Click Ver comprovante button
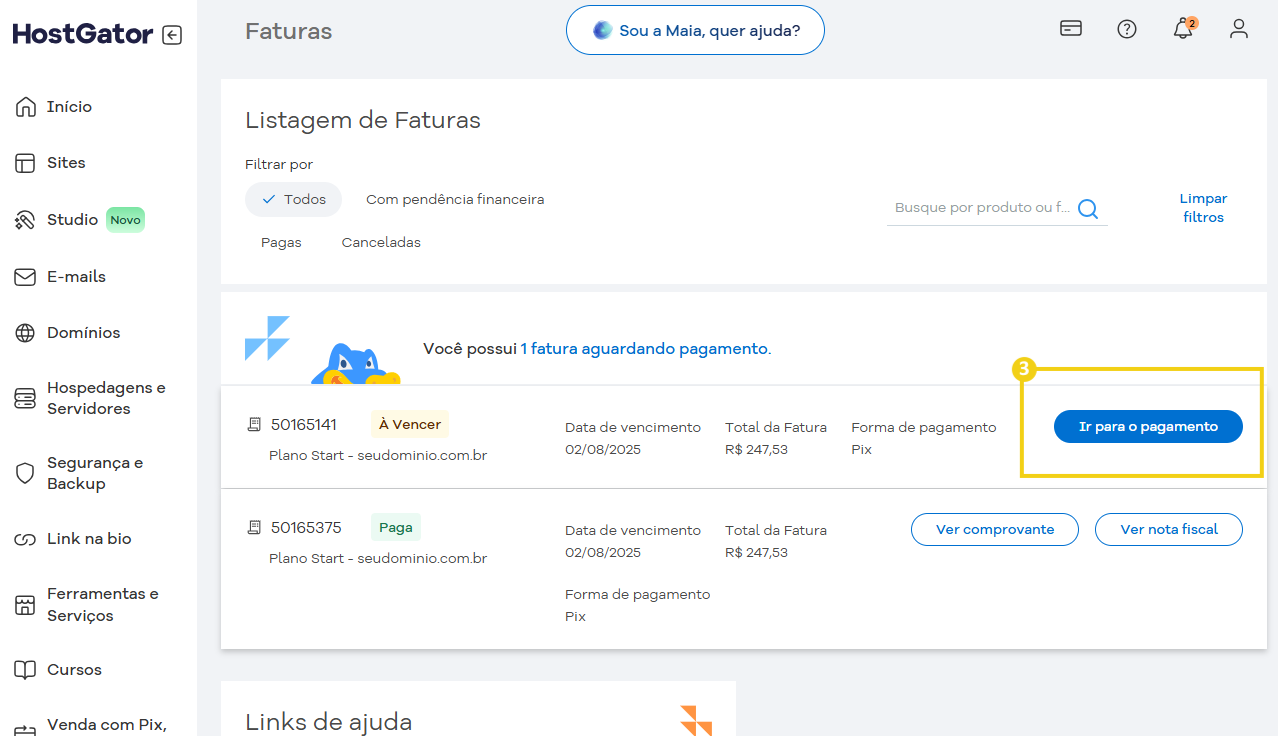This screenshot has width=1278, height=736. pos(995,530)
